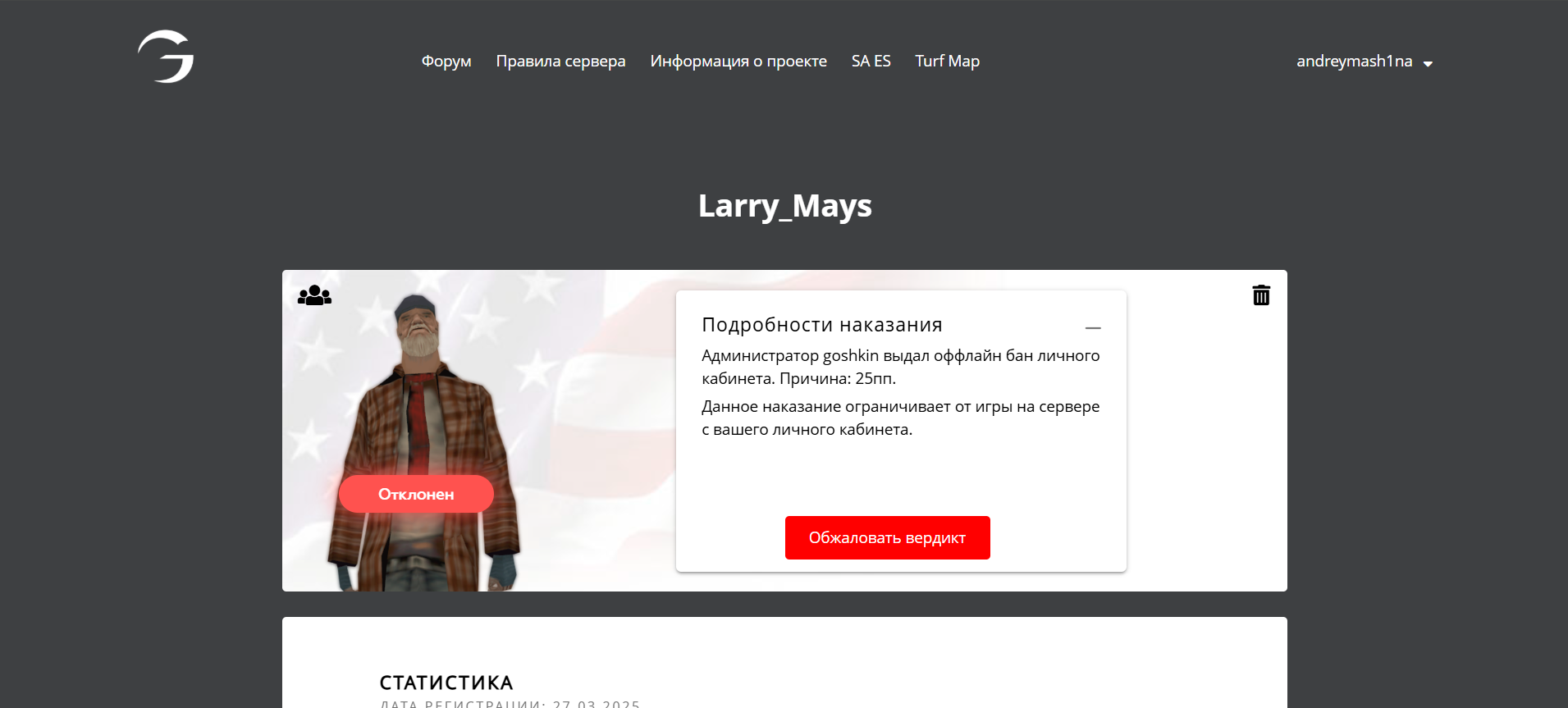Click the red Отклонен status badge
This screenshot has width=1568, height=708.
[416, 494]
